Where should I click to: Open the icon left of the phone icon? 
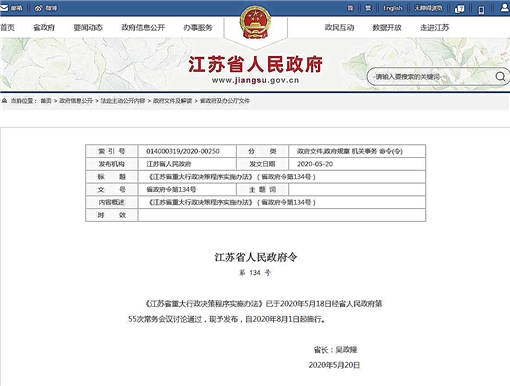[x=459, y=9]
